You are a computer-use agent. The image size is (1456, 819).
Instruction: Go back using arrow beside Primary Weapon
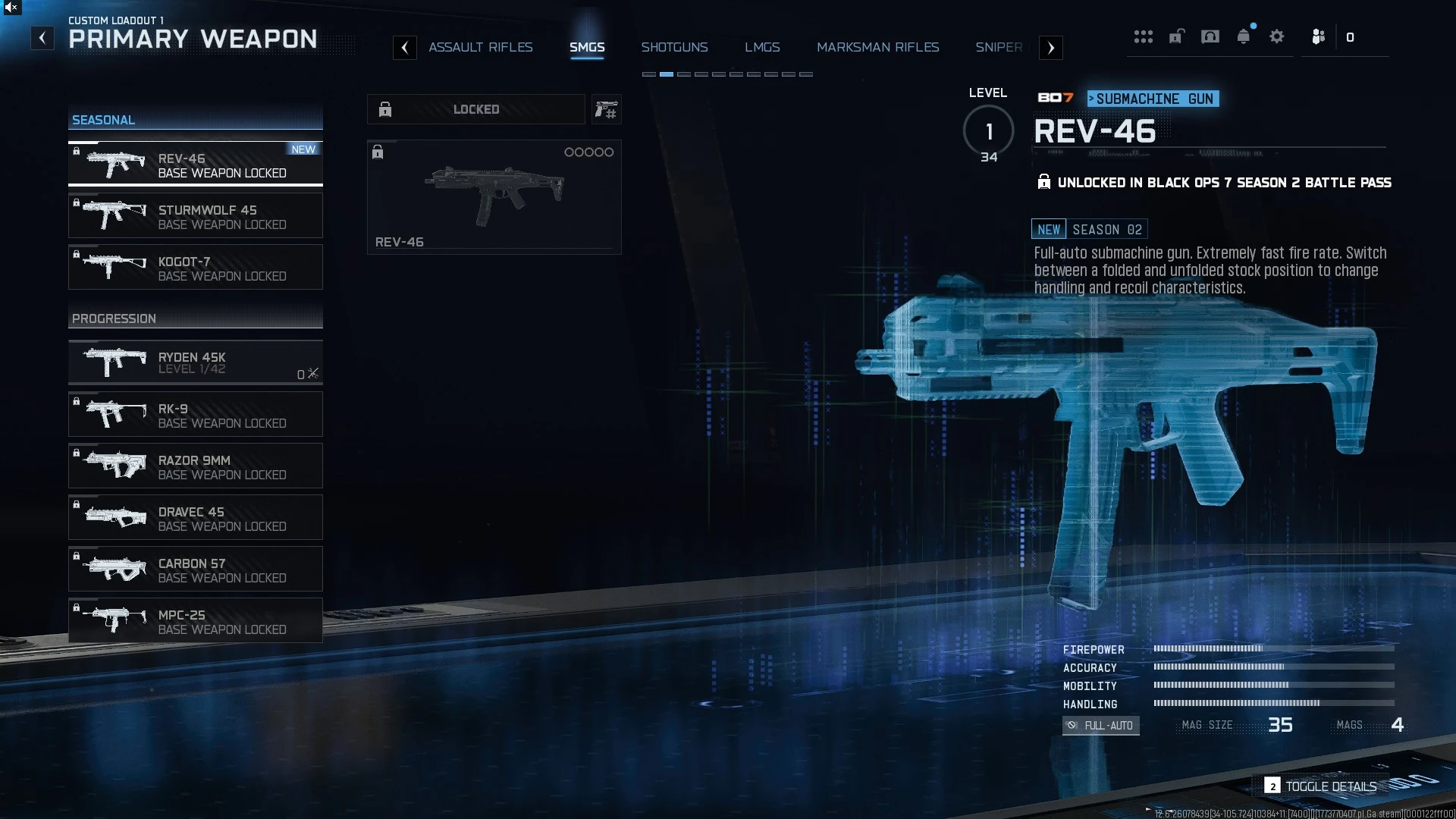point(42,38)
